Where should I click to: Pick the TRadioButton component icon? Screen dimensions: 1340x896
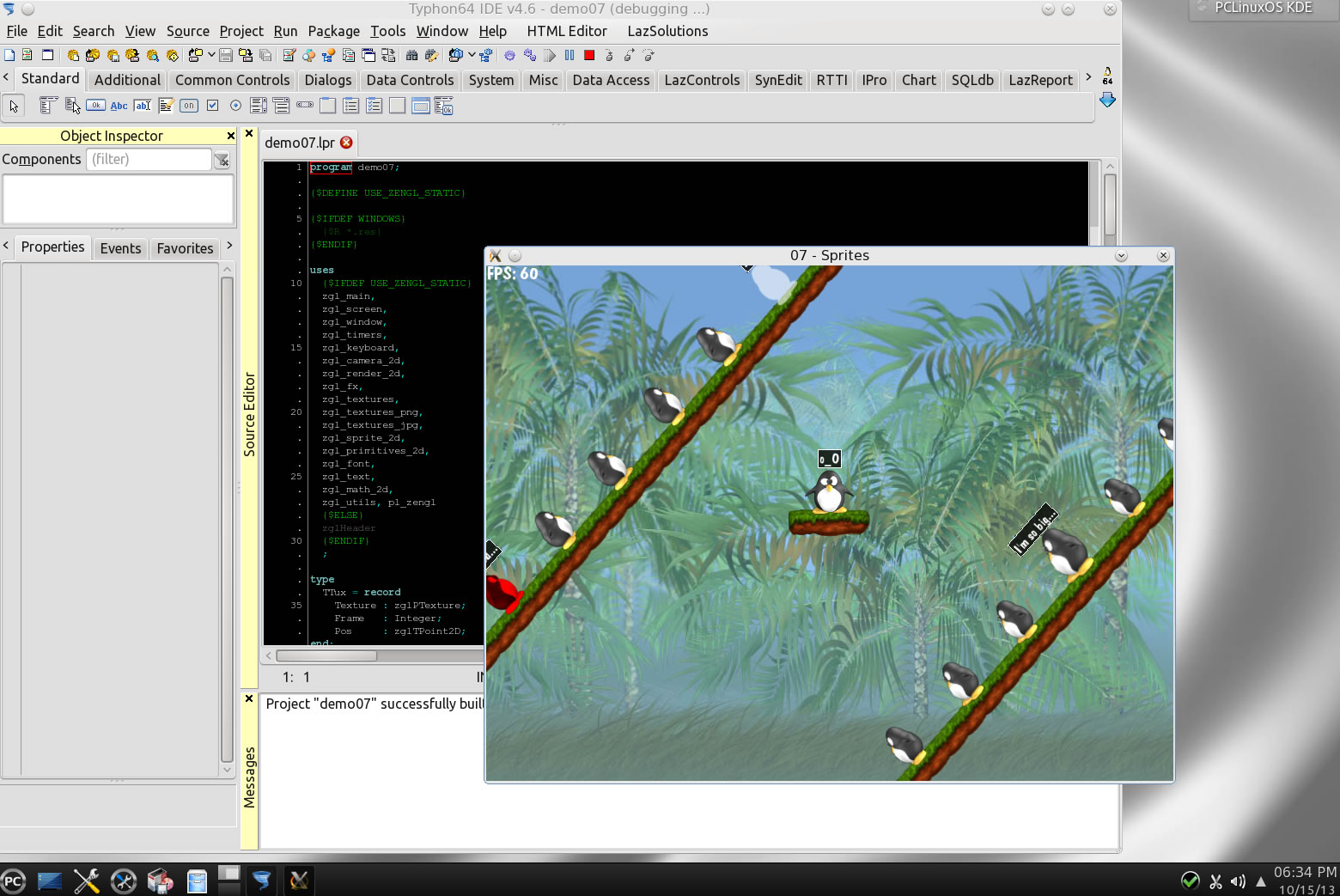coord(235,106)
